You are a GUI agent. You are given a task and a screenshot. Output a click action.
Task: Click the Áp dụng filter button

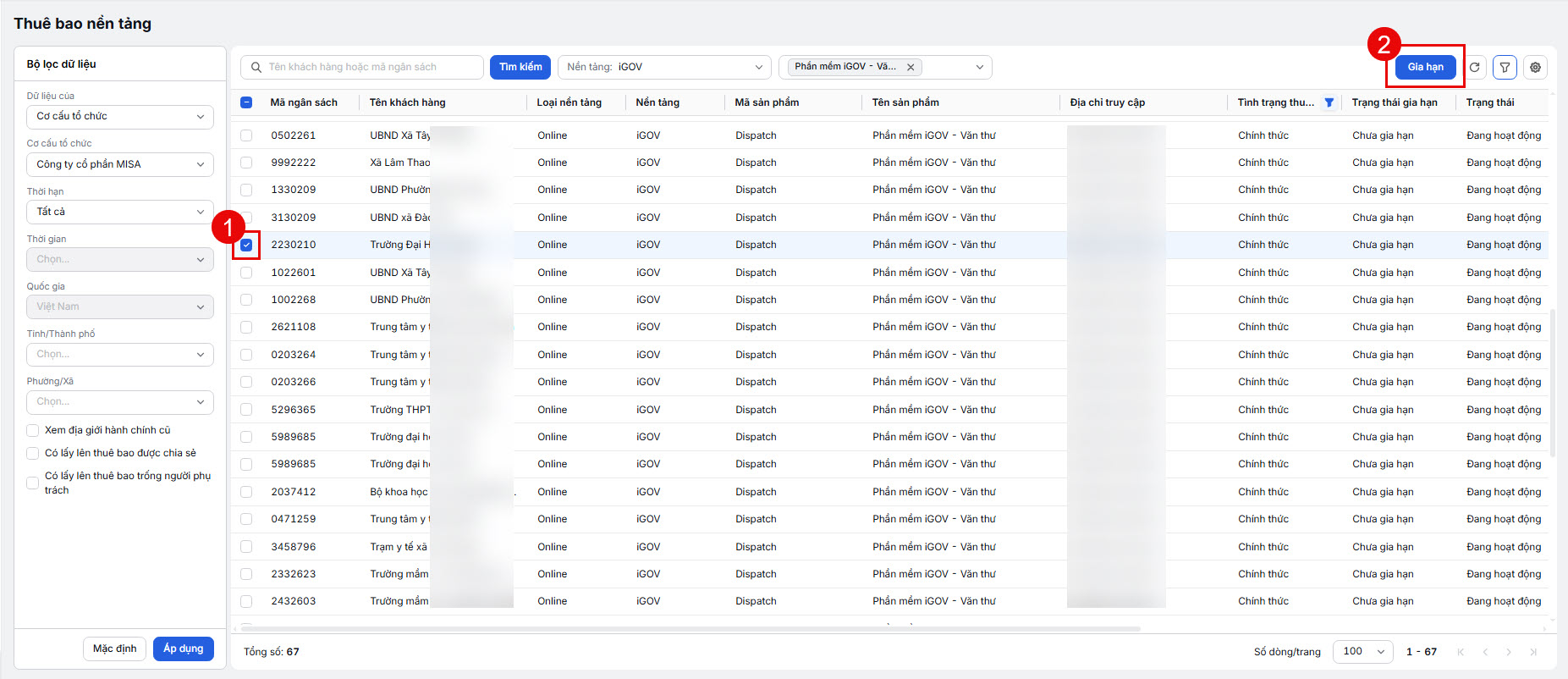tap(184, 649)
